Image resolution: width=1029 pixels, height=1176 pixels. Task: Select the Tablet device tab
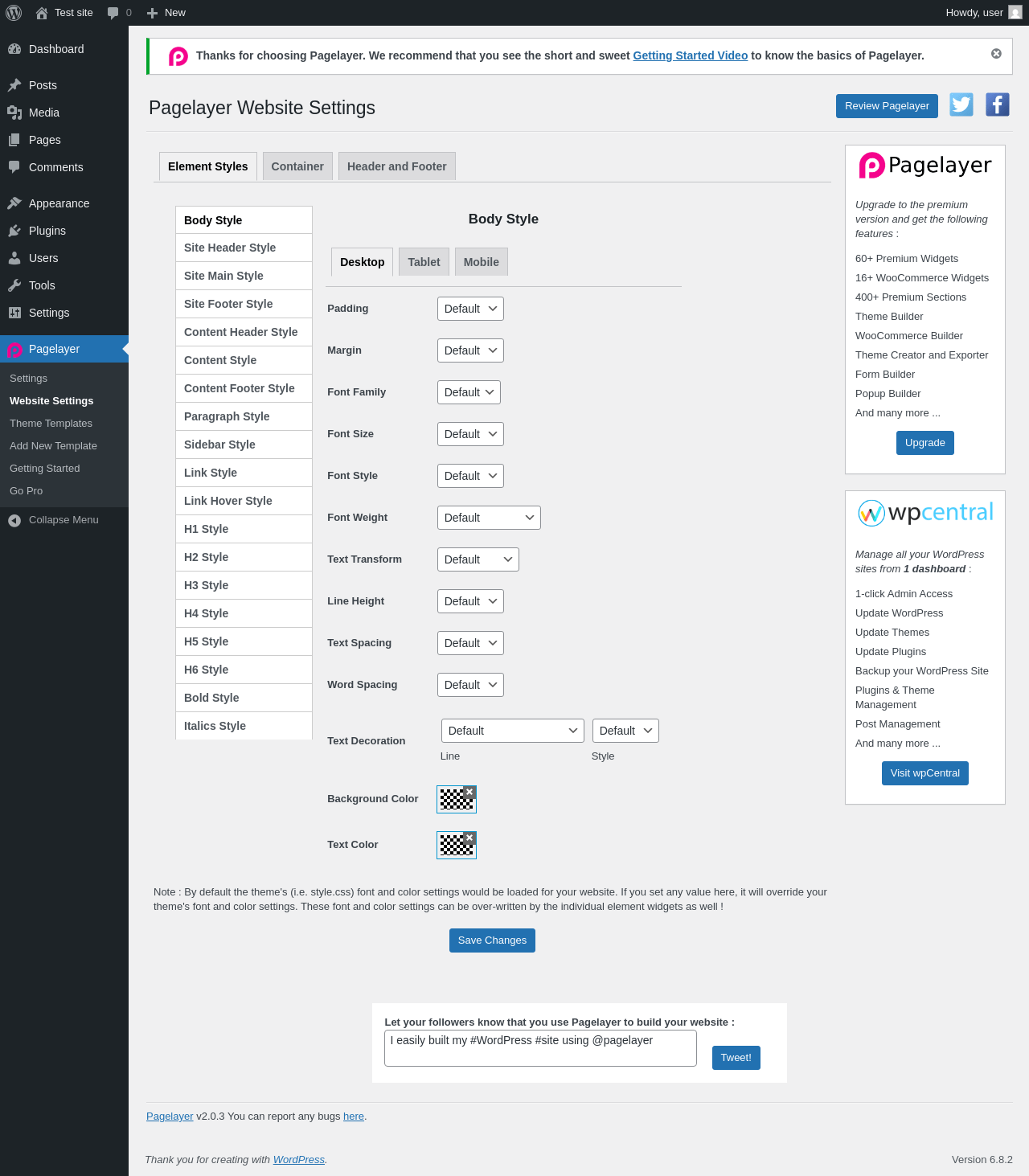click(424, 262)
